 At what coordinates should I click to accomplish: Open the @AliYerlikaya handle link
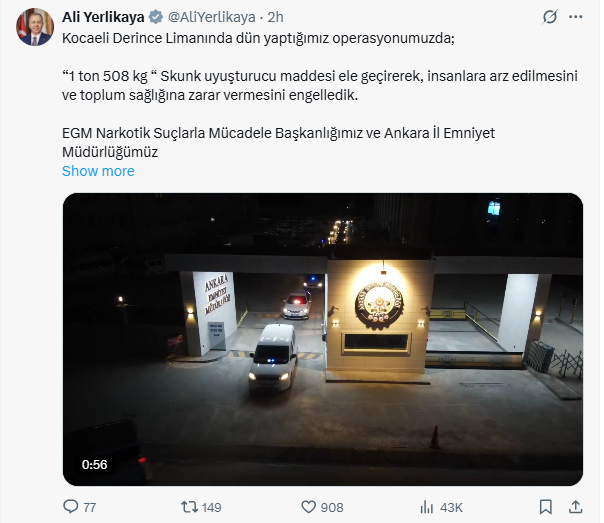pos(211,17)
